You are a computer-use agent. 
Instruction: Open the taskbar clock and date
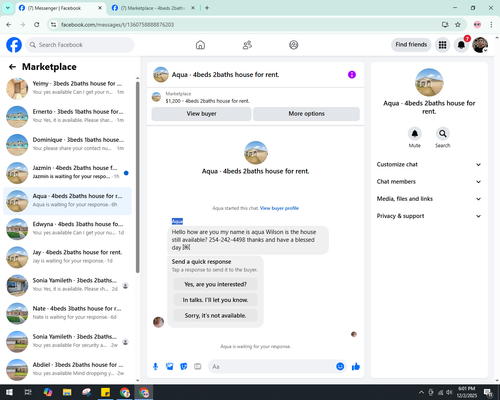pos(467,392)
